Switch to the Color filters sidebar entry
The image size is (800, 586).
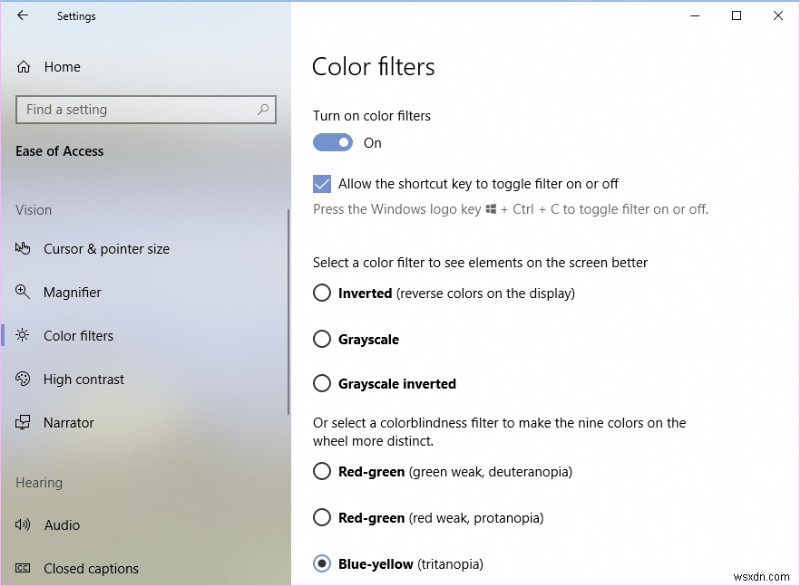click(x=80, y=336)
